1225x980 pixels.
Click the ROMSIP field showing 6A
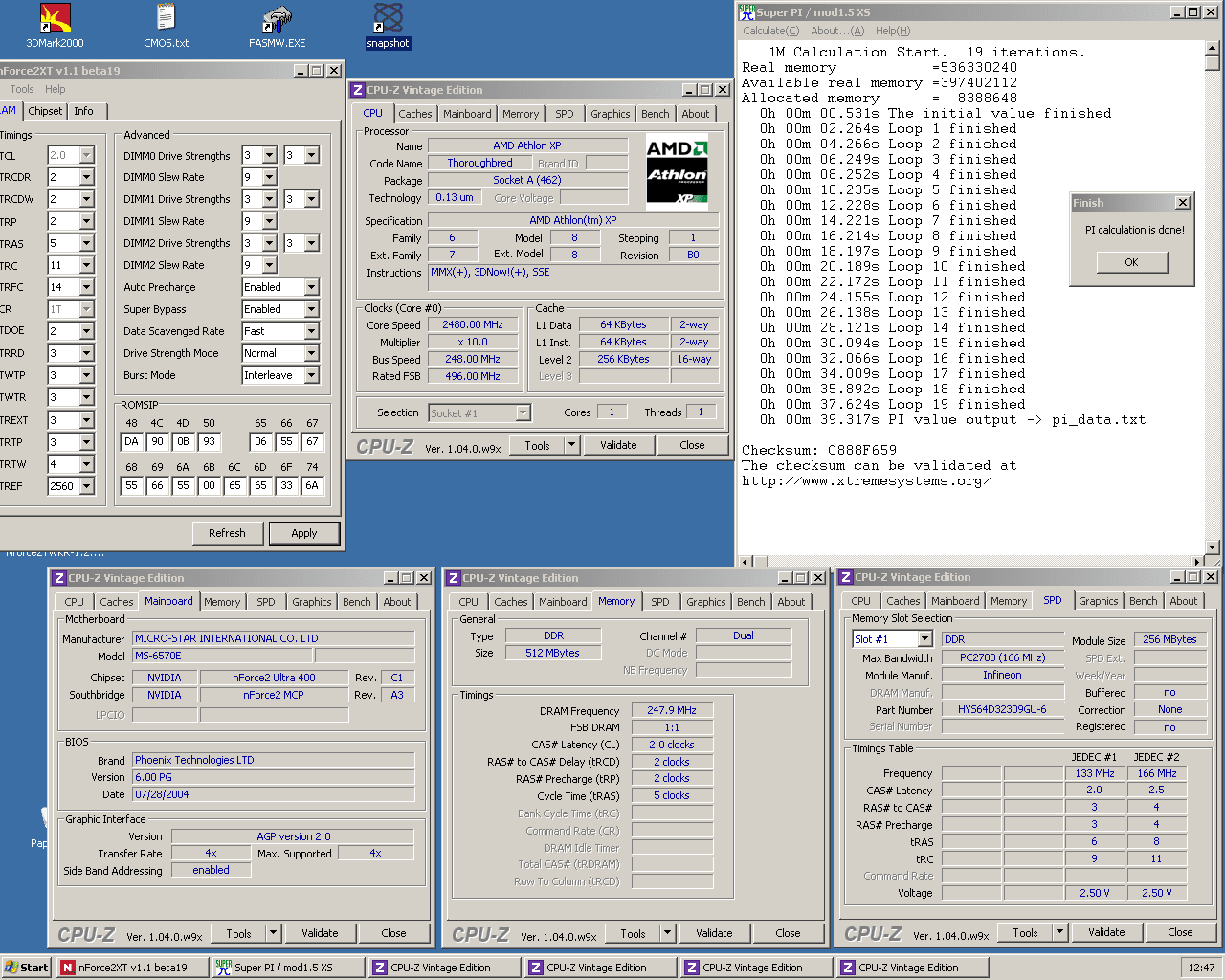click(x=312, y=486)
